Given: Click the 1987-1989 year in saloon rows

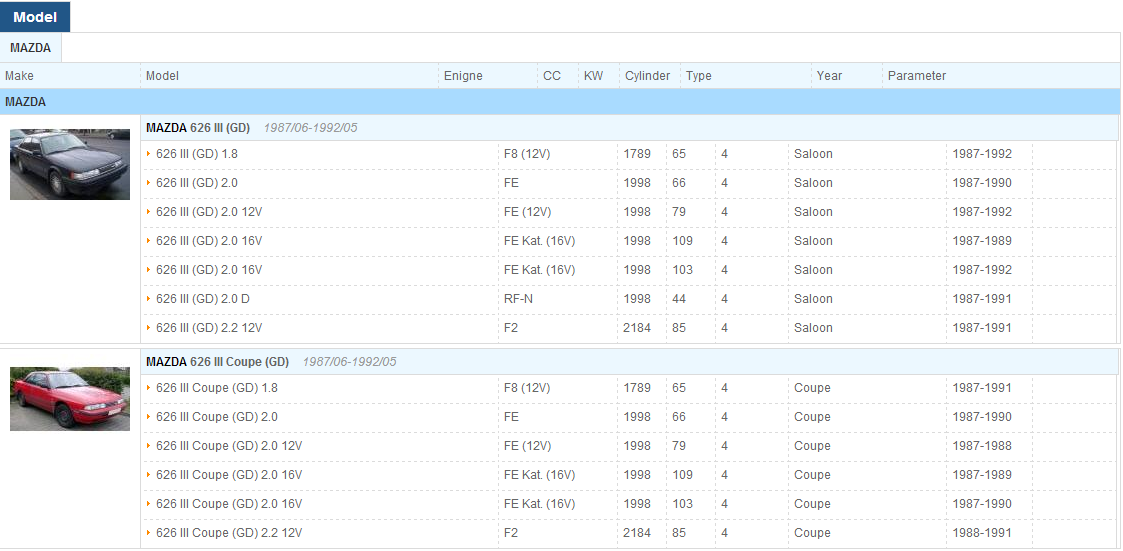Looking at the screenshot, I should (x=982, y=241).
